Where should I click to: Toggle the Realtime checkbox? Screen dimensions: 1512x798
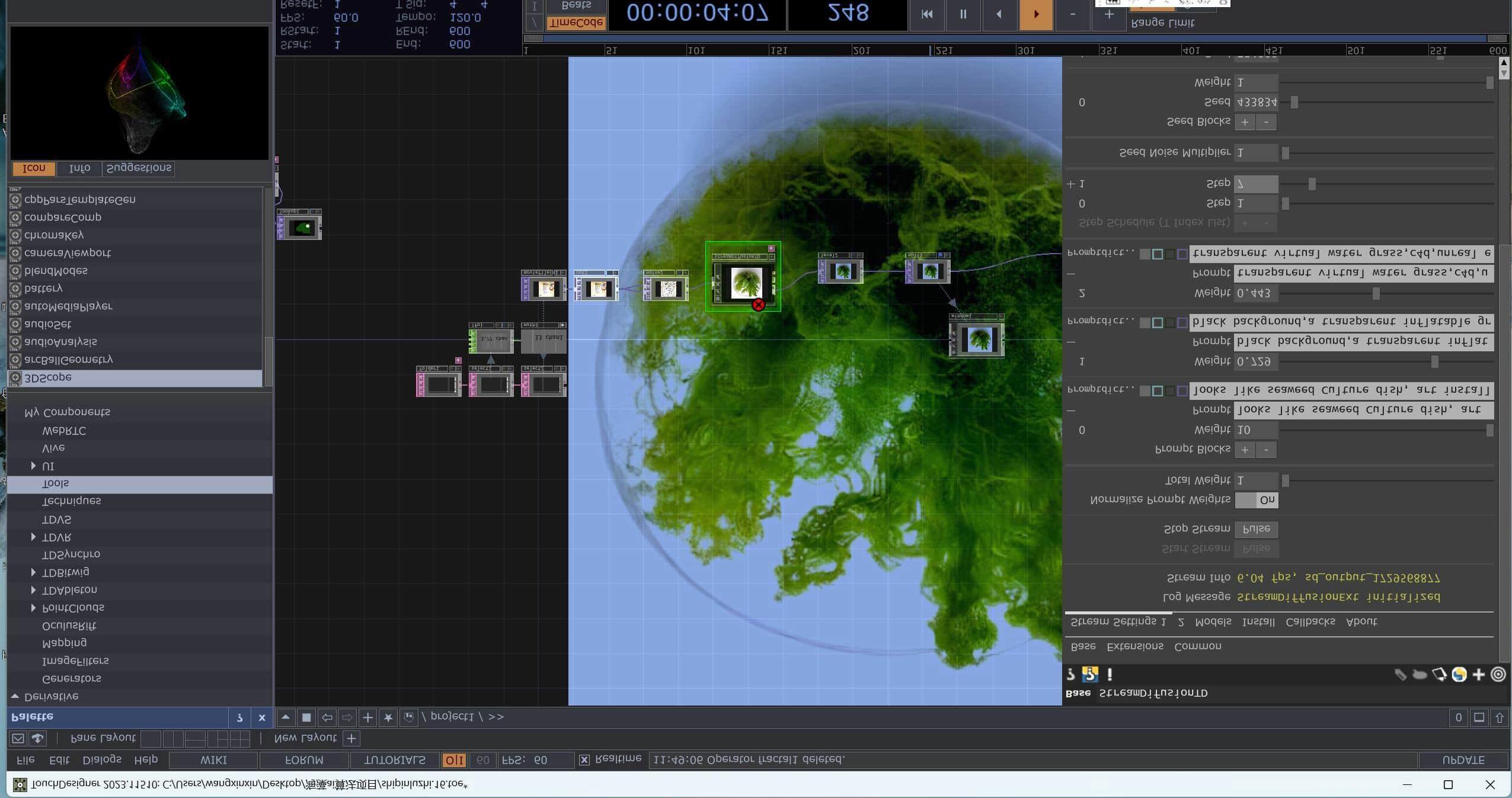584,759
